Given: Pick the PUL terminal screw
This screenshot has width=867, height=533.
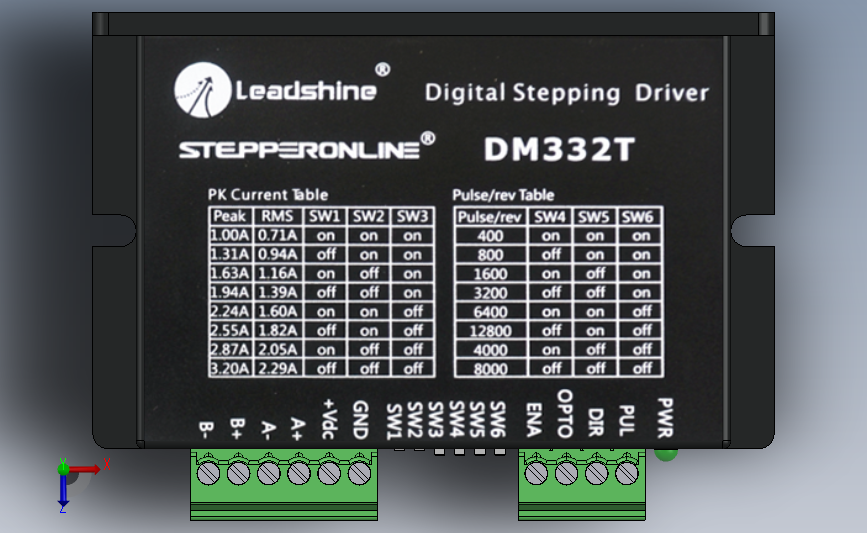Looking at the screenshot, I should pos(626,473).
